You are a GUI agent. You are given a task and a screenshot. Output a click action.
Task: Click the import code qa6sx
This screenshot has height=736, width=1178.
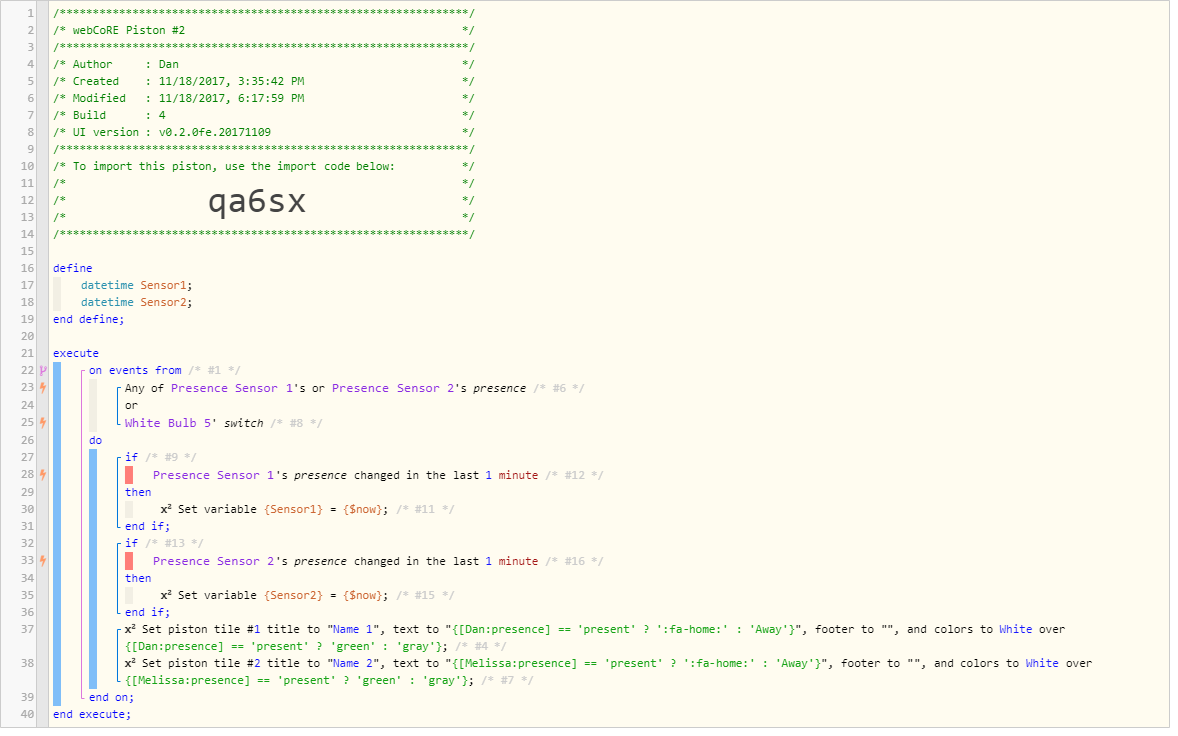[x=257, y=201]
